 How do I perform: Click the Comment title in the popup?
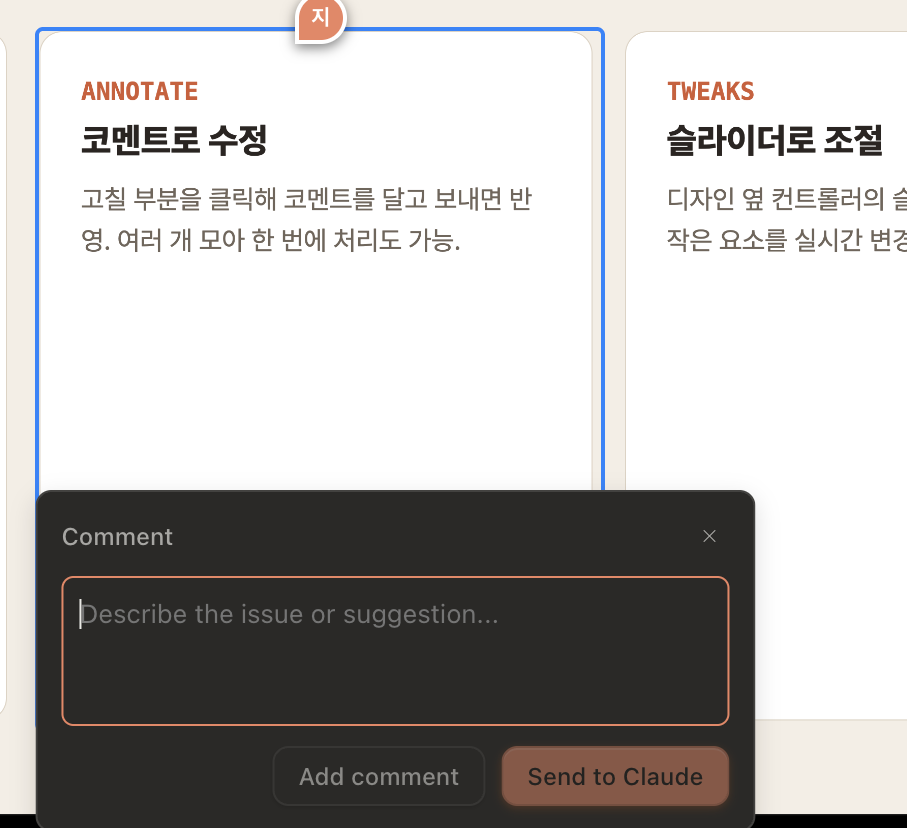click(x=117, y=537)
